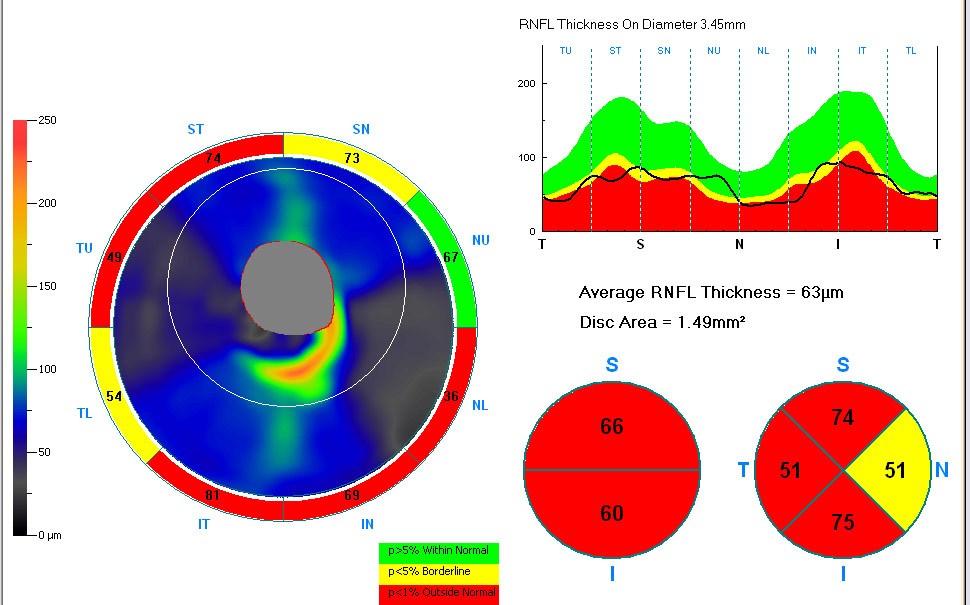Click the RNFL Thickness On Diameter 3.45mm title

(x=632, y=25)
